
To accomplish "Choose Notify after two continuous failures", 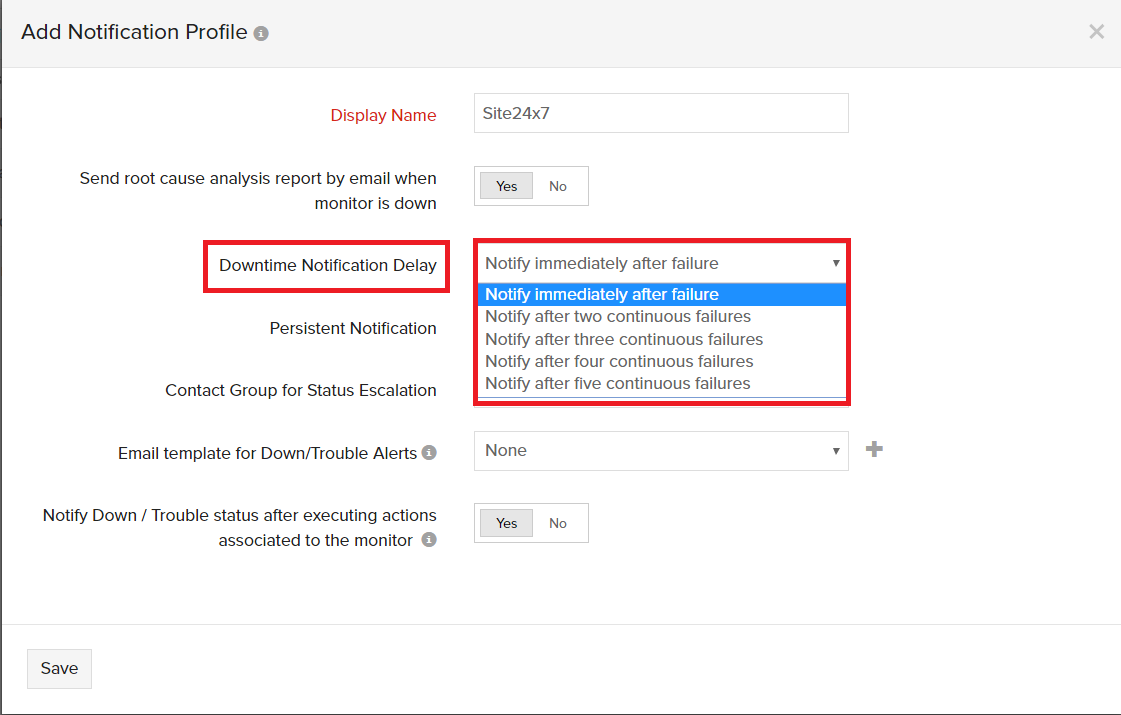I will [618, 316].
